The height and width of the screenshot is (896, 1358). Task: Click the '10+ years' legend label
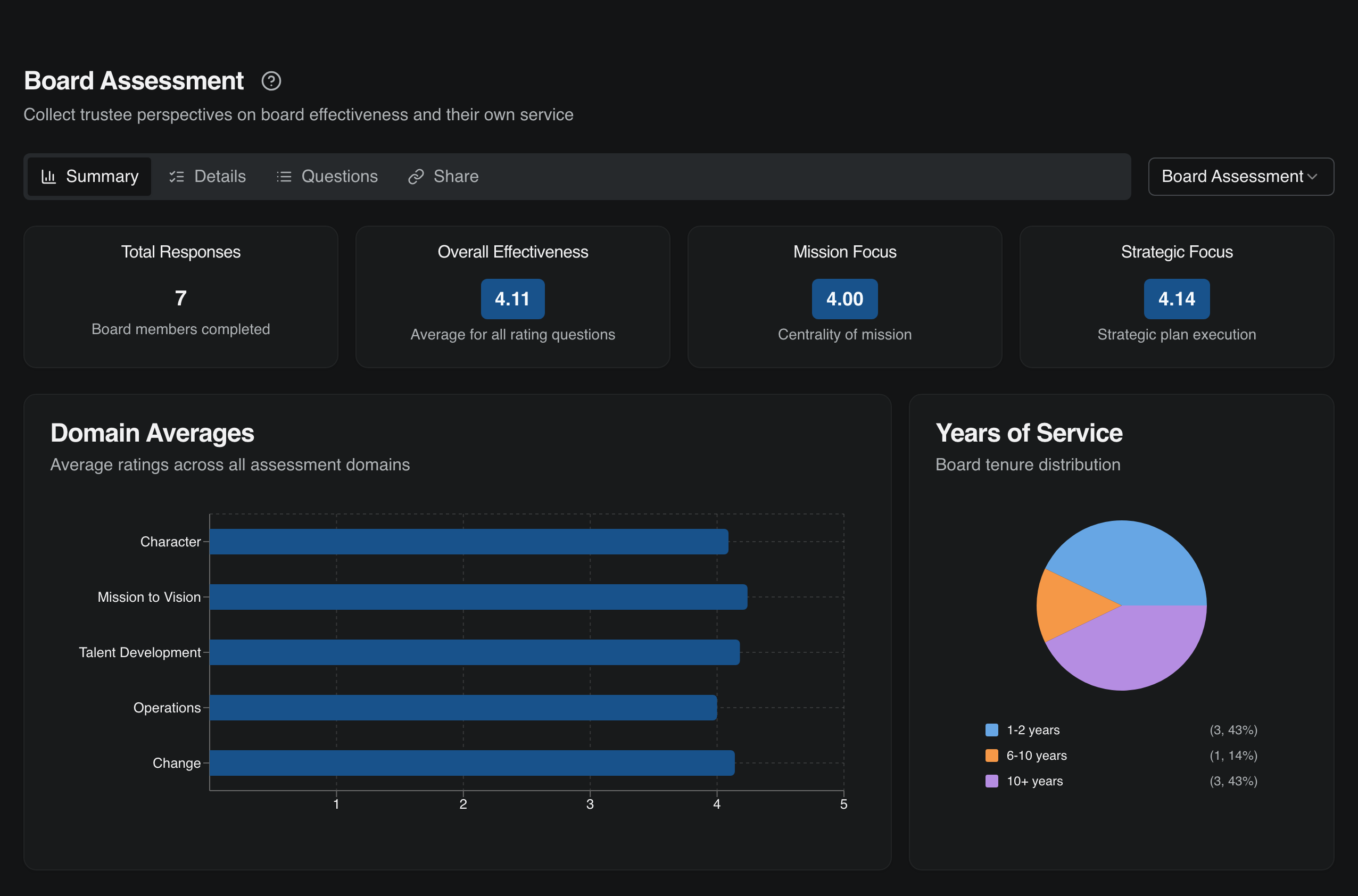(x=1034, y=781)
